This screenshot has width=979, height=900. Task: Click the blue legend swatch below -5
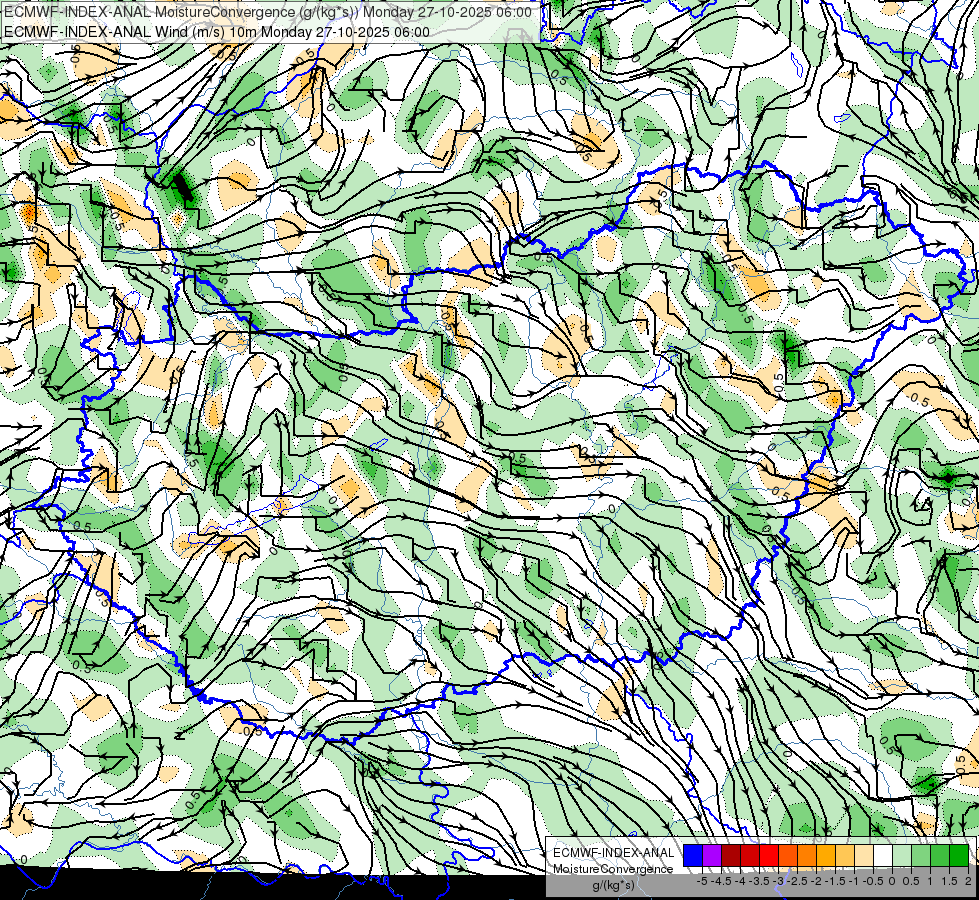pyautogui.click(x=693, y=855)
